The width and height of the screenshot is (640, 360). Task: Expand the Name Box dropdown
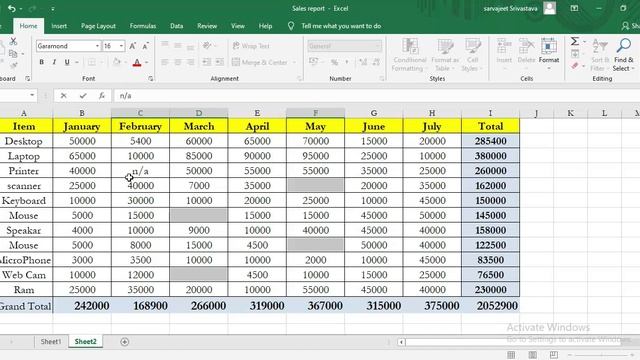click(x=32, y=95)
